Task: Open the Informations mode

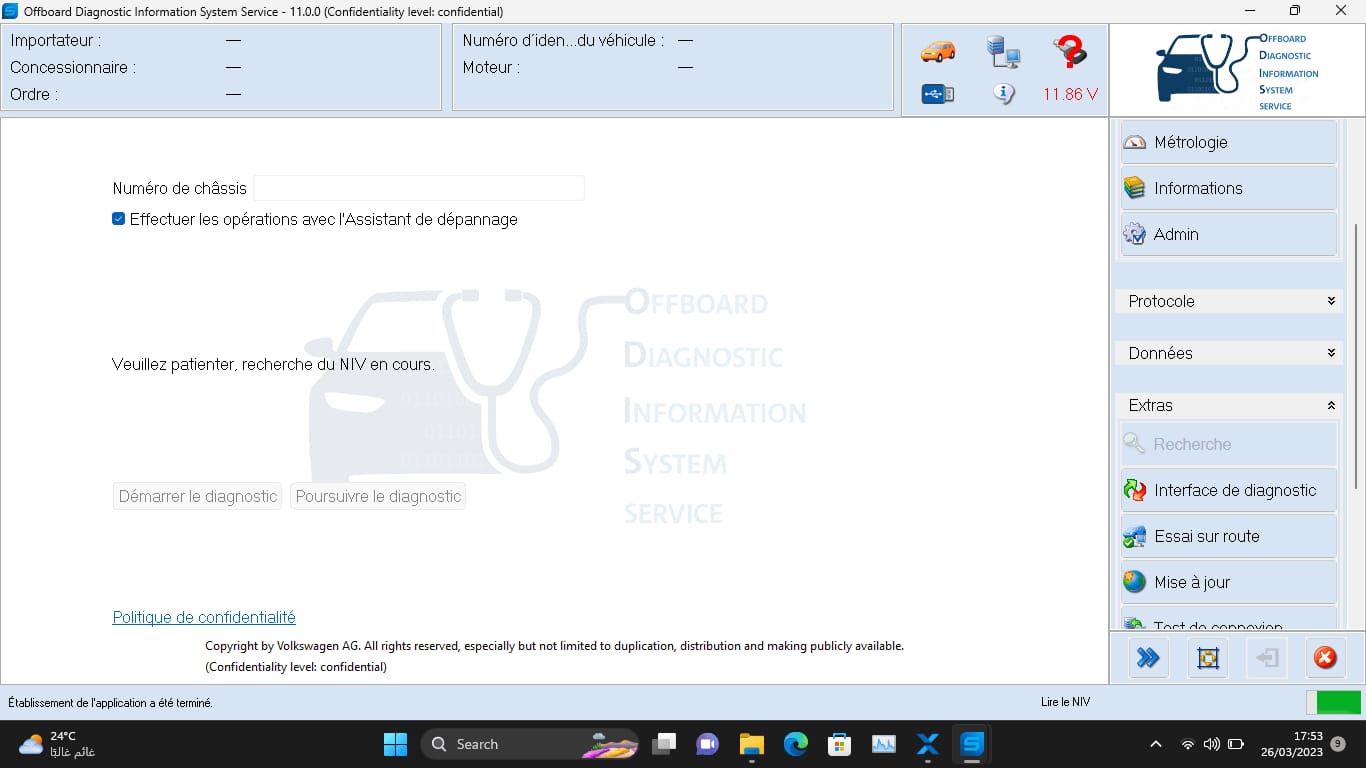Action: [1228, 188]
